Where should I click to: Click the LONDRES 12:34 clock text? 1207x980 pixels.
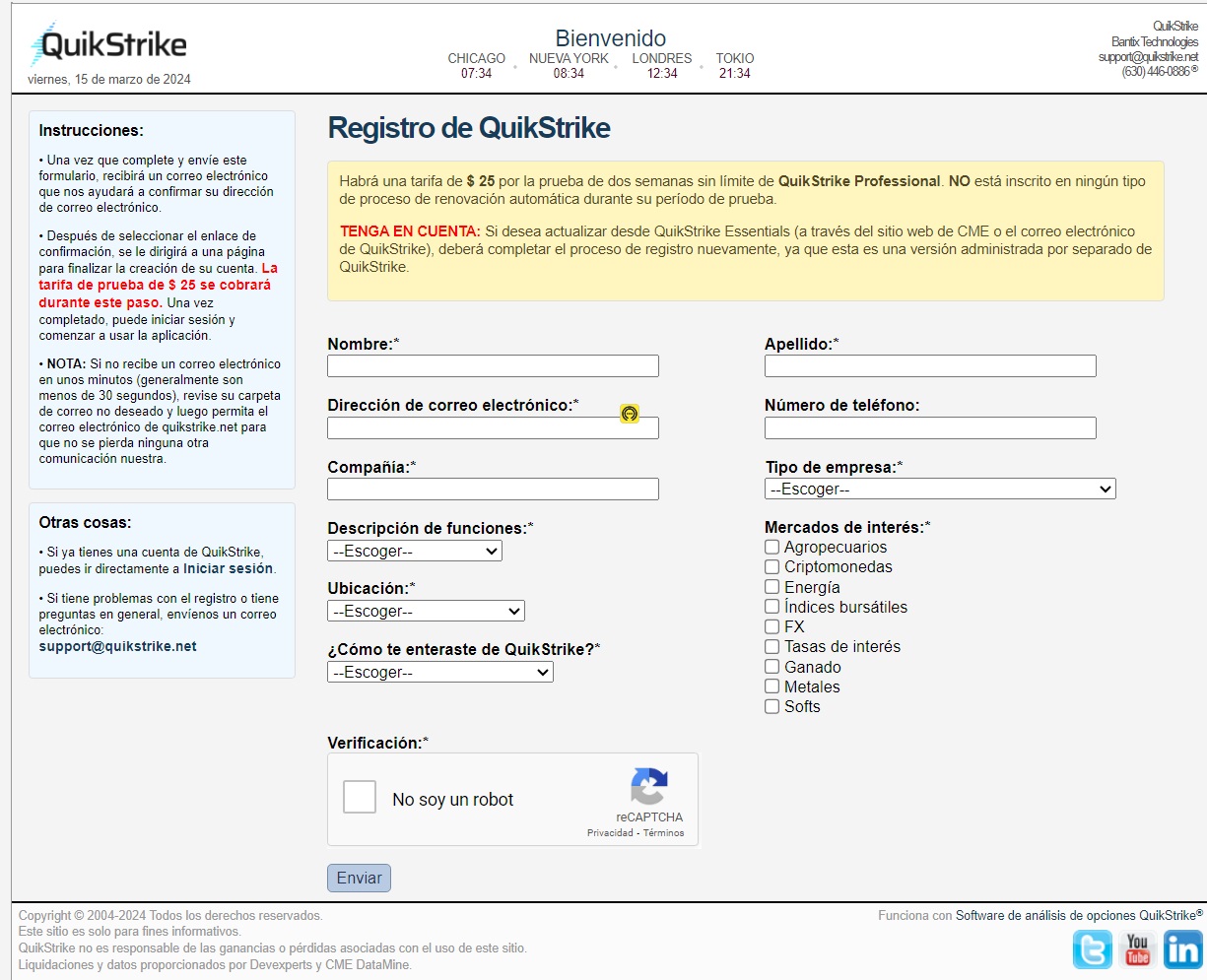click(x=662, y=65)
